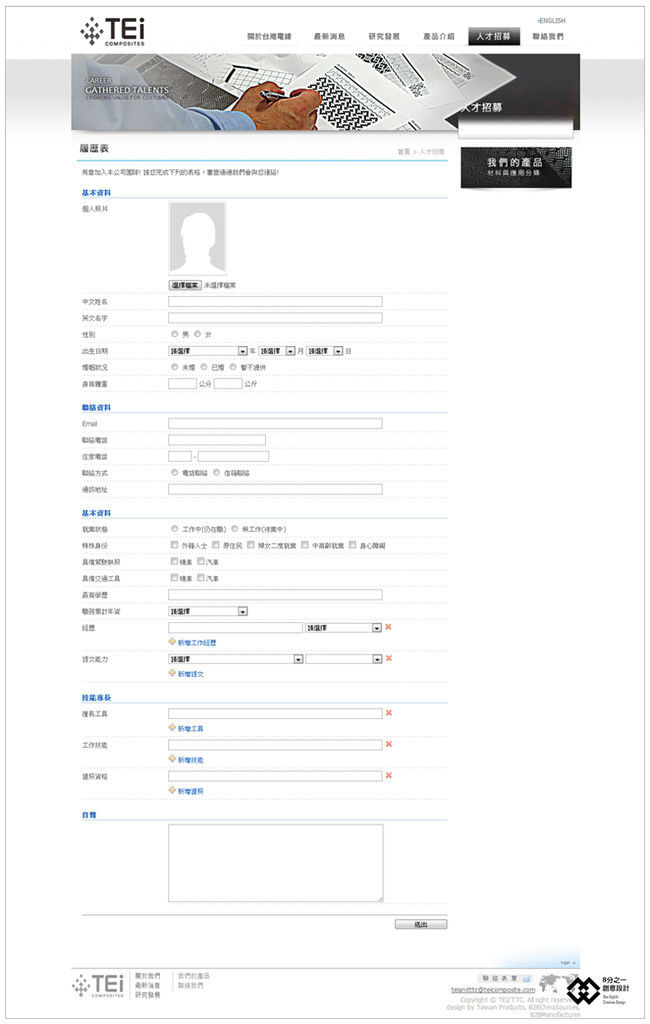Check the foreigner (外籍人士) checkbox
Image resolution: width=650 pixels, height=1024 pixels.
tap(174, 545)
